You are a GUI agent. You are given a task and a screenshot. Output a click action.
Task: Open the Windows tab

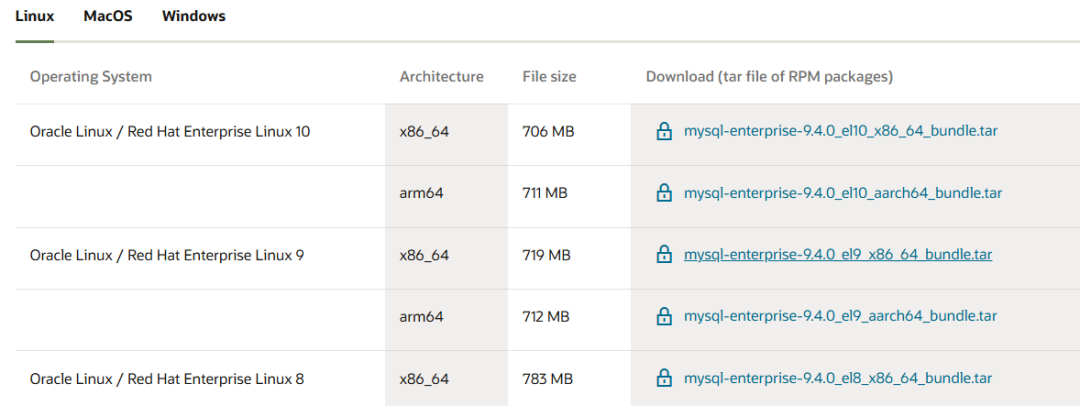(x=193, y=16)
